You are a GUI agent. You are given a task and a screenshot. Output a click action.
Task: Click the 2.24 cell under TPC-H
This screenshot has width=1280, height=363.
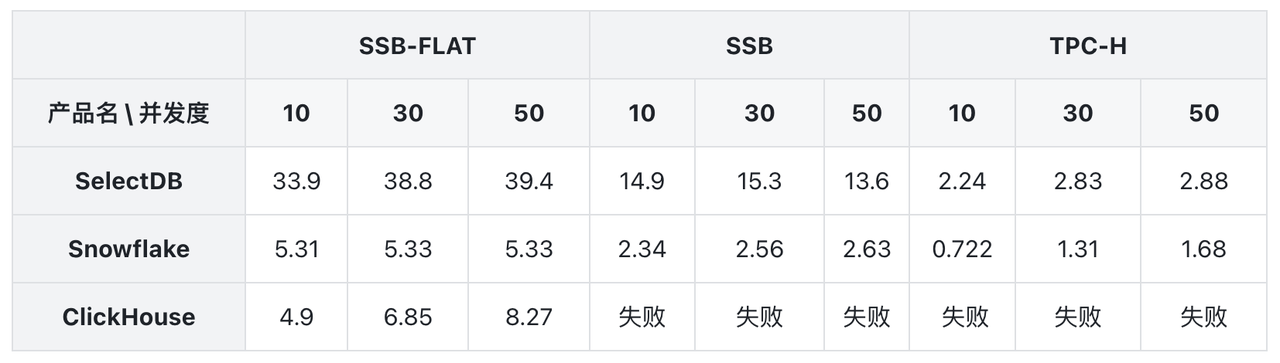[x=962, y=181]
